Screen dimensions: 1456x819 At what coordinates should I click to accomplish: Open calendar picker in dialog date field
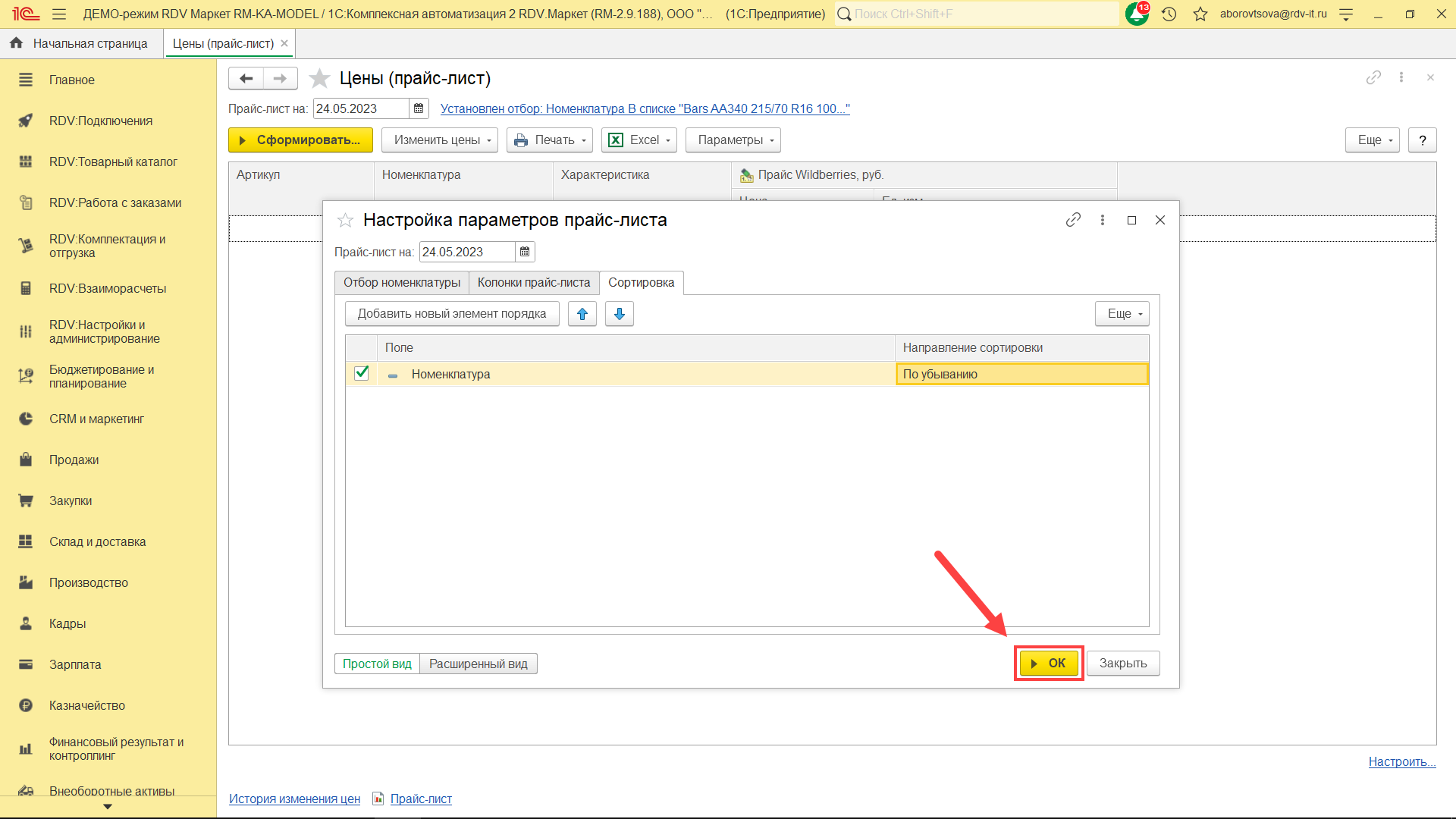[525, 252]
